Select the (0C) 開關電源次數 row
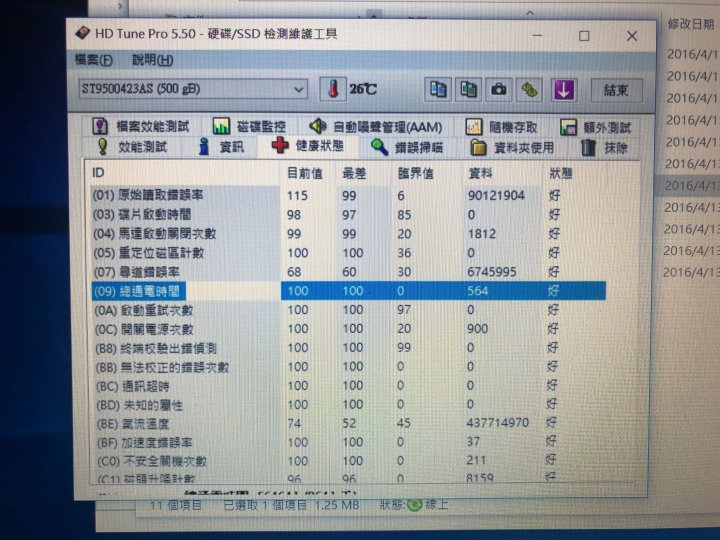720x540 pixels. click(348, 329)
